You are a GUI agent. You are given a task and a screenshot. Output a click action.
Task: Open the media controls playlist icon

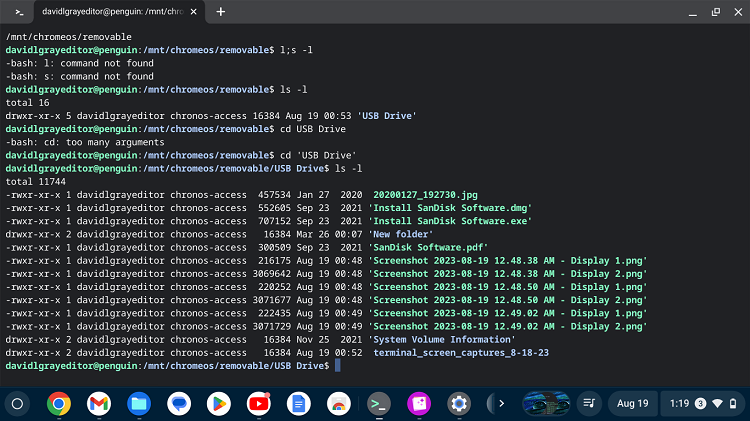pyautogui.click(x=590, y=403)
